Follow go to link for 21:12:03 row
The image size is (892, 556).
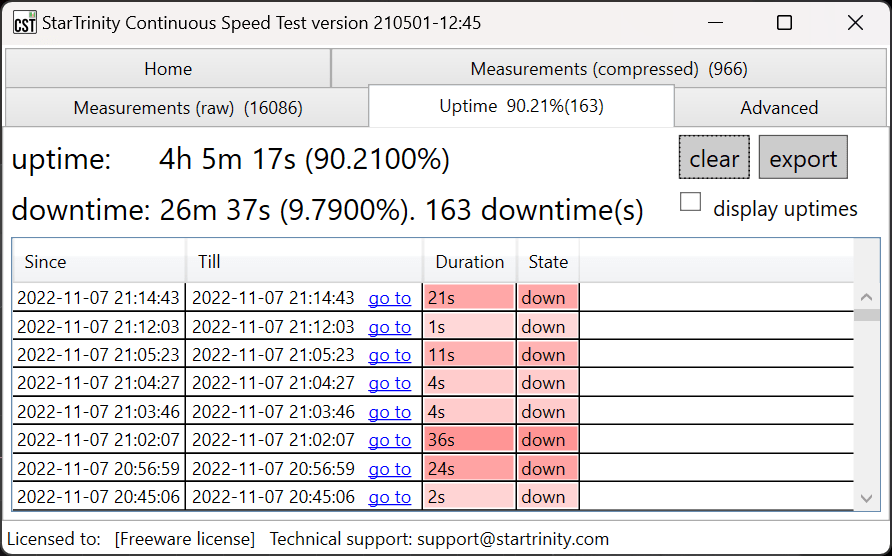coord(390,327)
